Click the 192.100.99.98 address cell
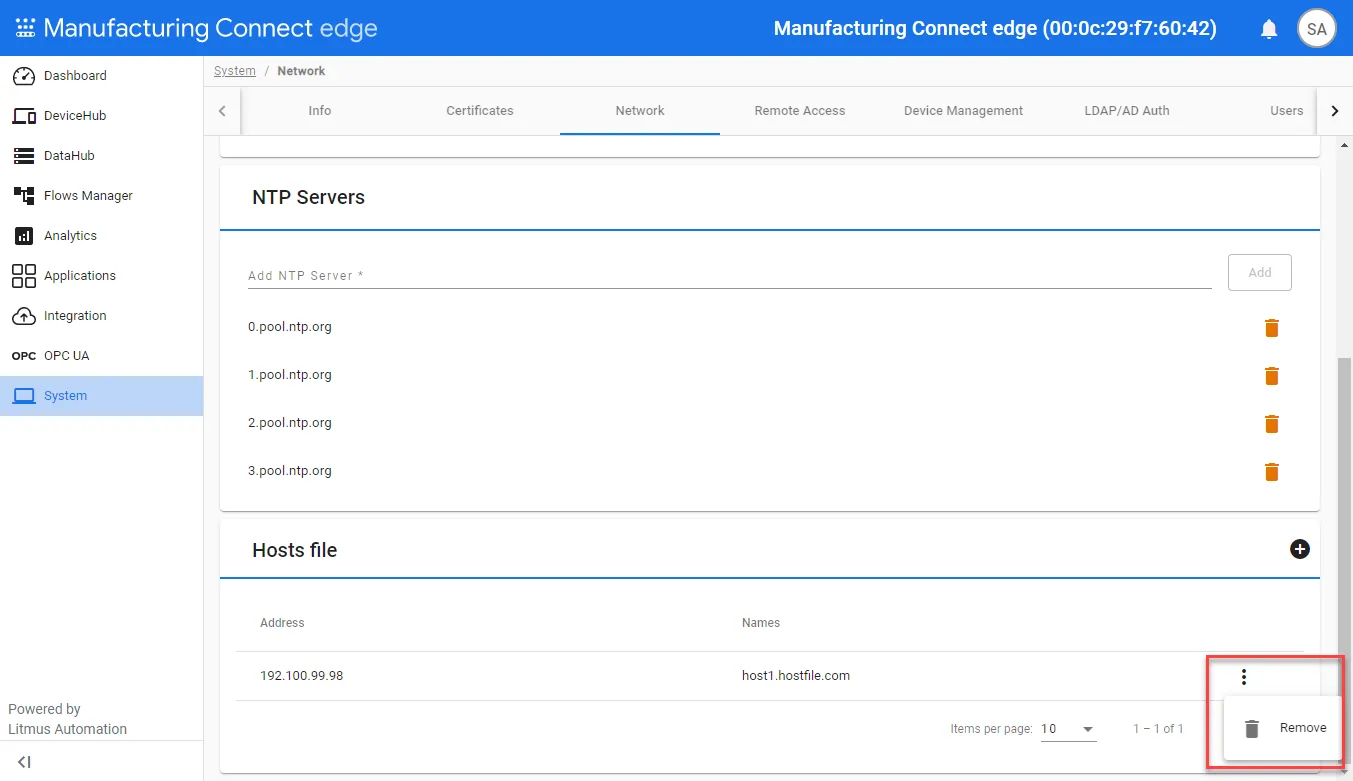 (301, 676)
